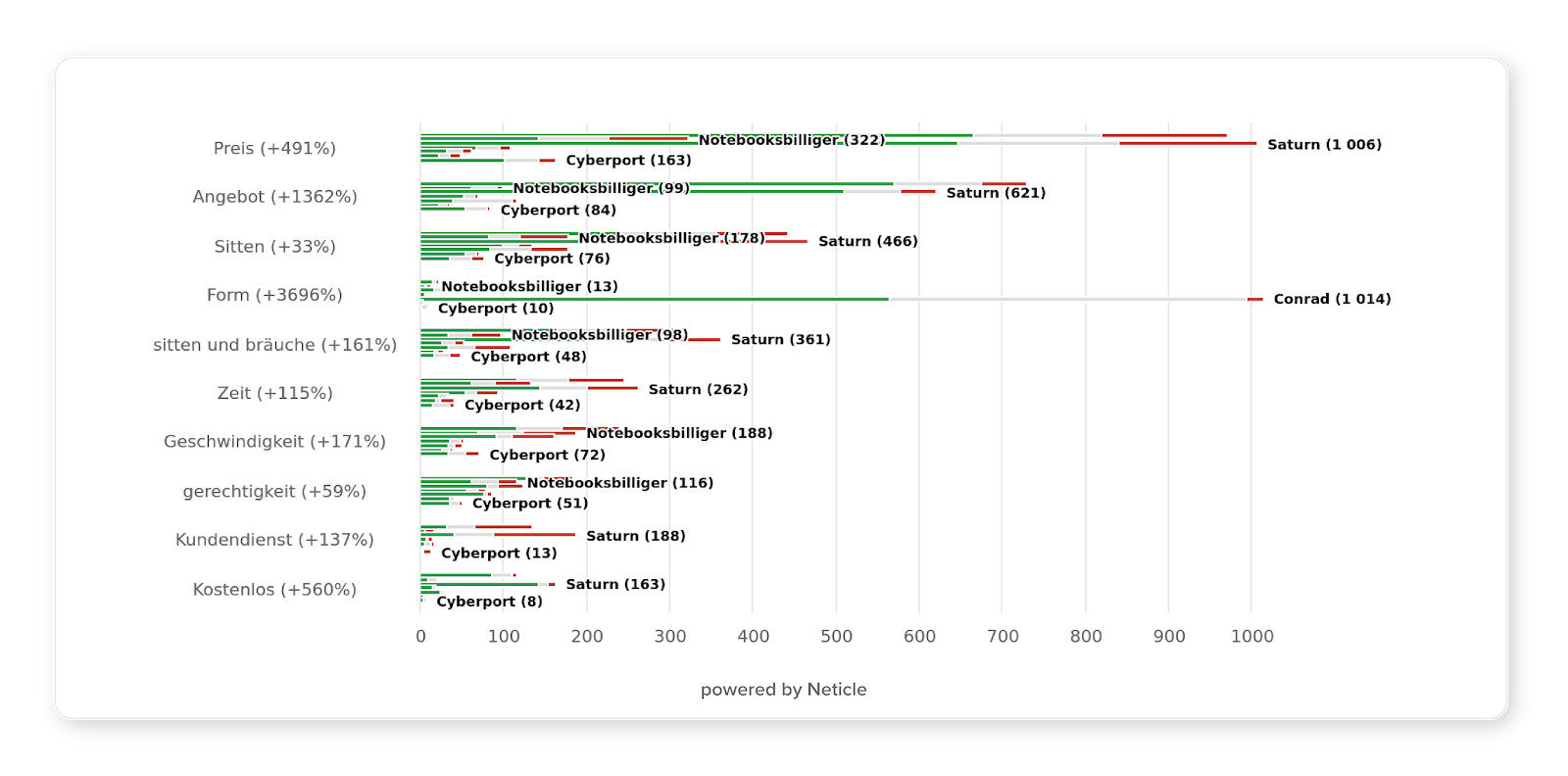The image size is (1568, 776).
Task: Click the 'Cyberport (76)' data label
Action: coord(552,259)
